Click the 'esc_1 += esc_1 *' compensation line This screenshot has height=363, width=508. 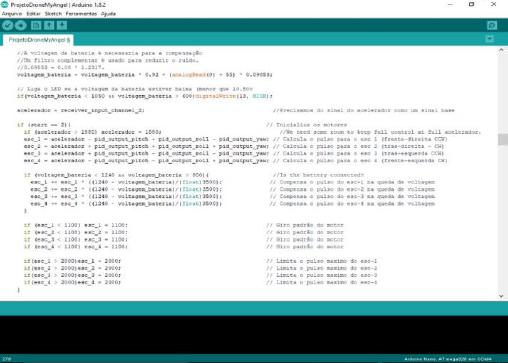(x=126, y=182)
